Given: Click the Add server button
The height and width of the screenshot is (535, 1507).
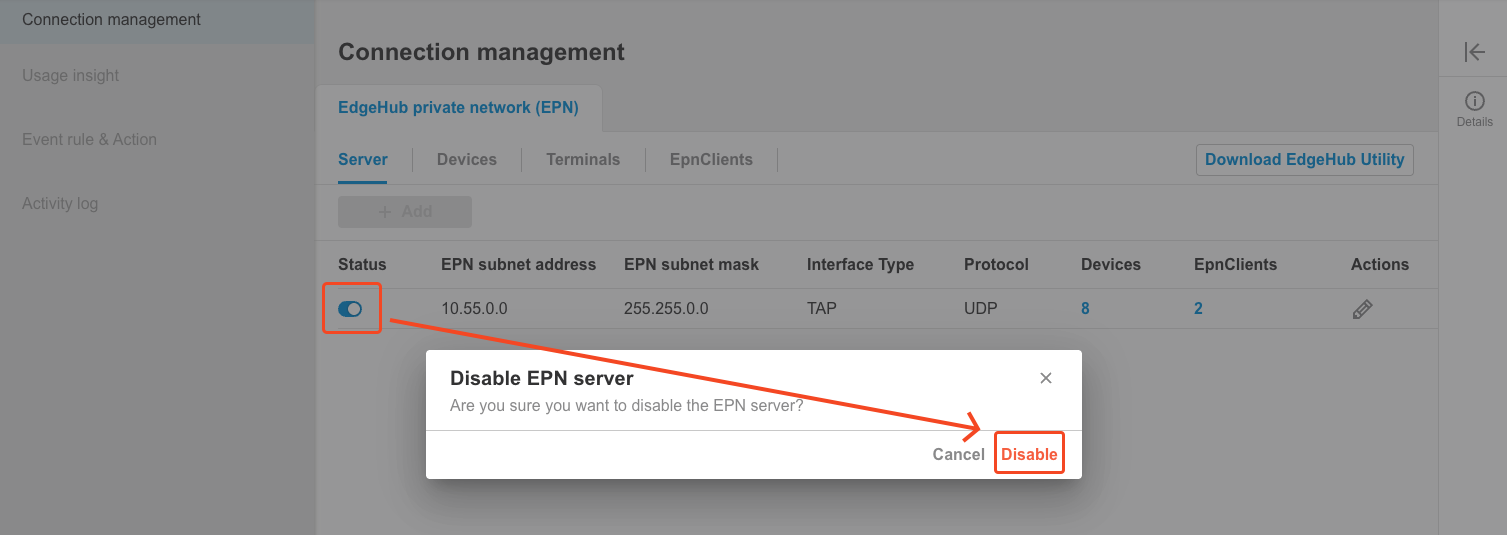Looking at the screenshot, I should pos(405,212).
